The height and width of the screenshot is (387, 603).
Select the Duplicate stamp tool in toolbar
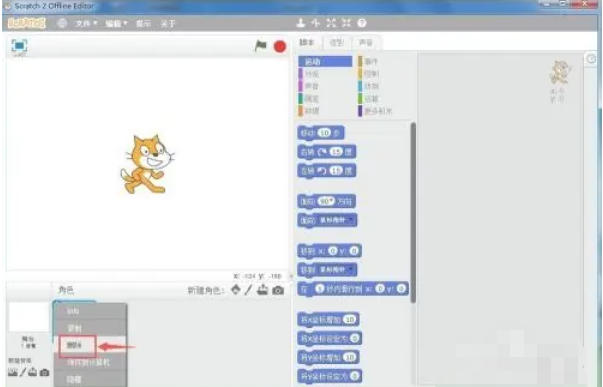coord(301,23)
